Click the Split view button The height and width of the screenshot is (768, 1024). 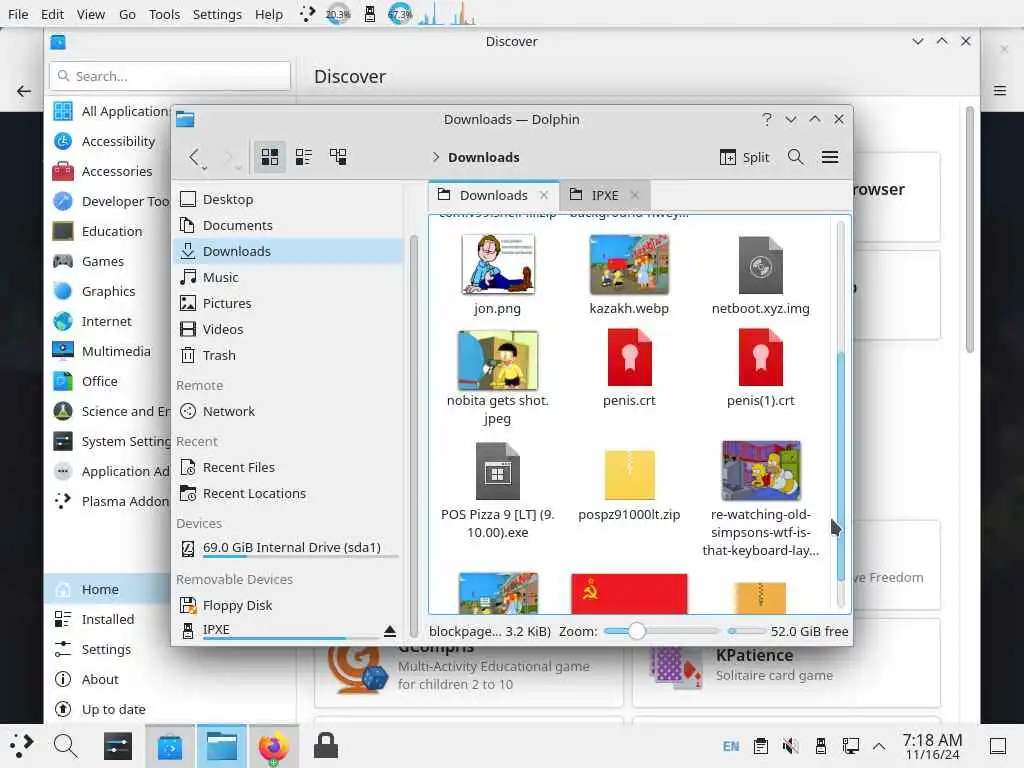point(744,157)
